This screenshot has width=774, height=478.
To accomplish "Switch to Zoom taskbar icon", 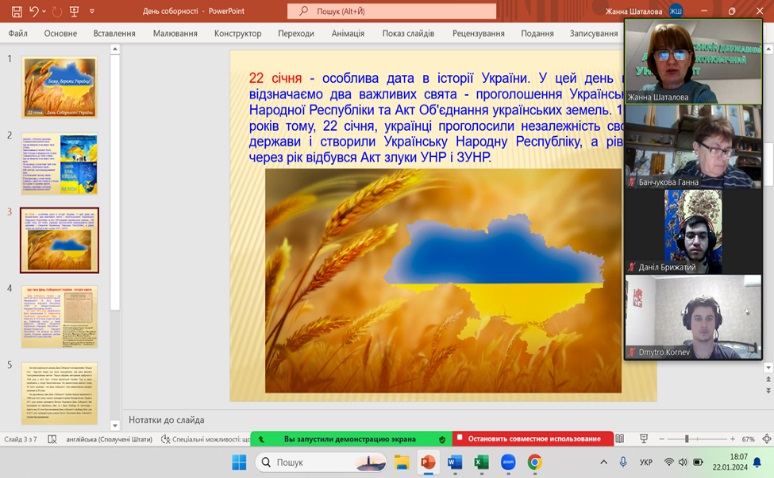I will pyautogui.click(x=508, y=462).
